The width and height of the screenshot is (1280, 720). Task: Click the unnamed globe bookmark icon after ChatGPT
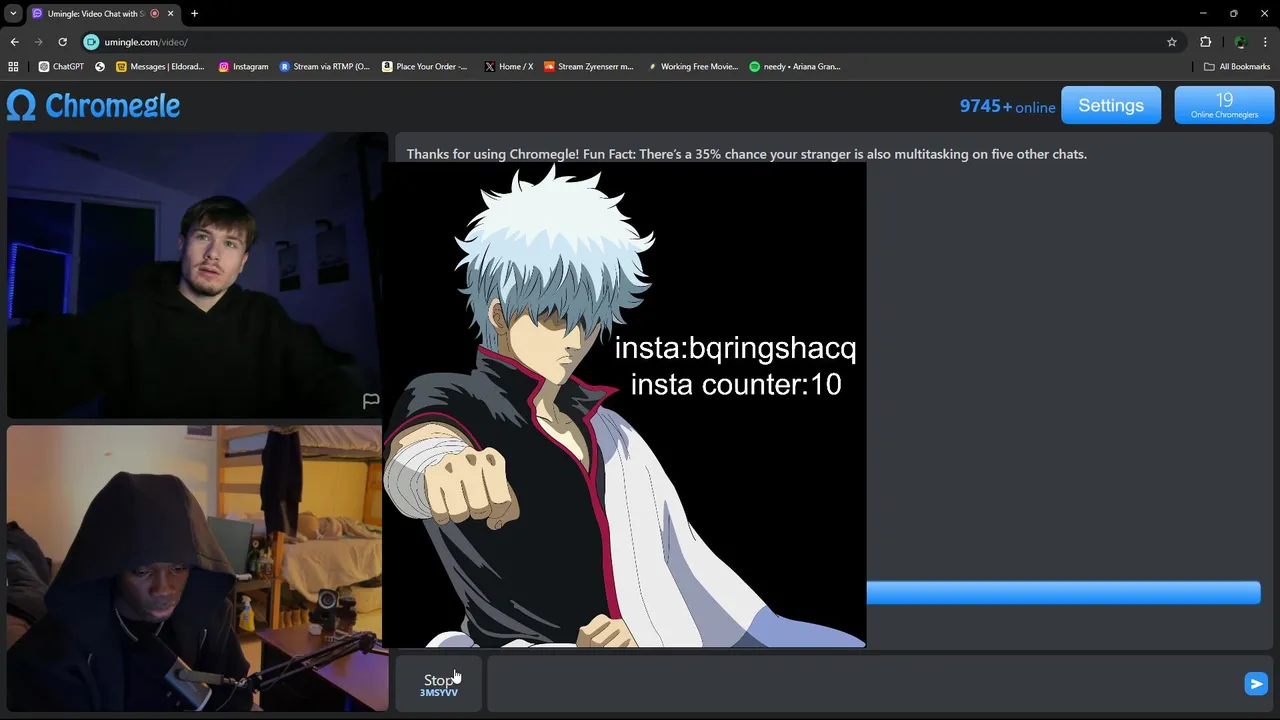coord(100,67)
